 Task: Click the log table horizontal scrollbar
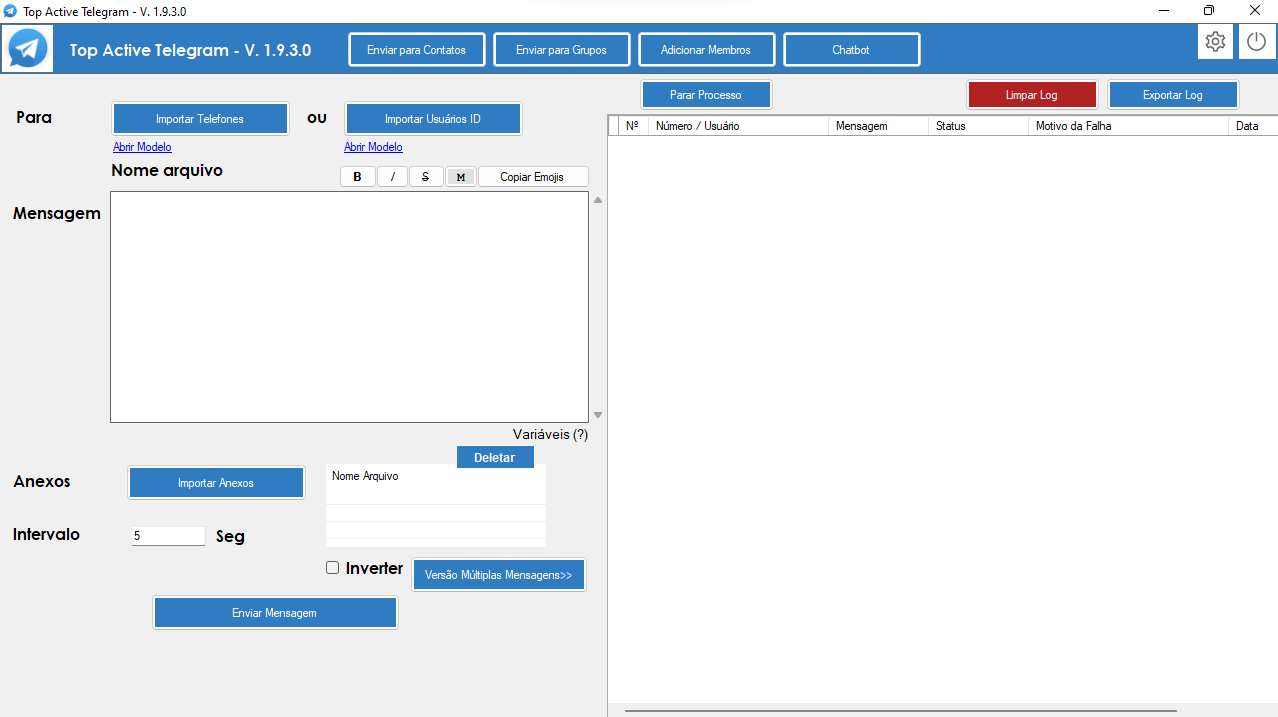coord(900,711)
